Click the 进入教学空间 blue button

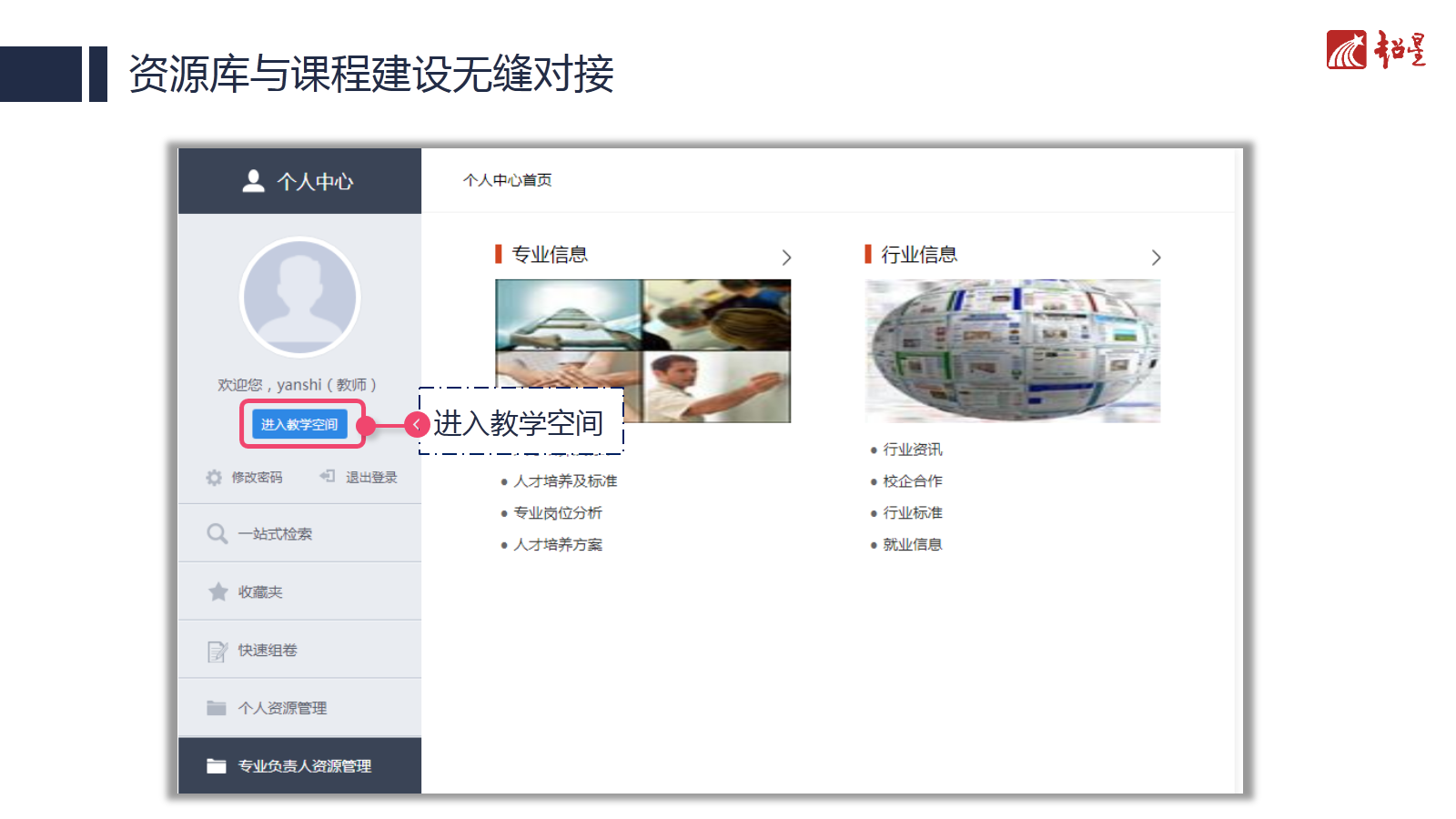click(299, 424)
